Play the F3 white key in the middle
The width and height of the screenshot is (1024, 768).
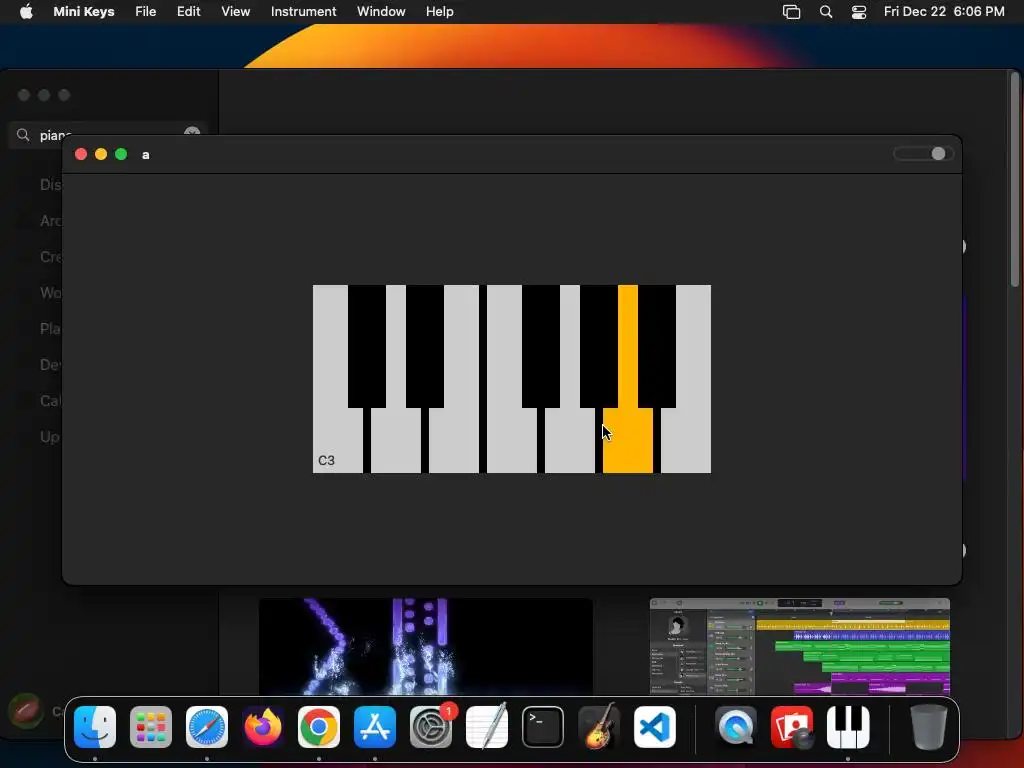pos(512,440)
